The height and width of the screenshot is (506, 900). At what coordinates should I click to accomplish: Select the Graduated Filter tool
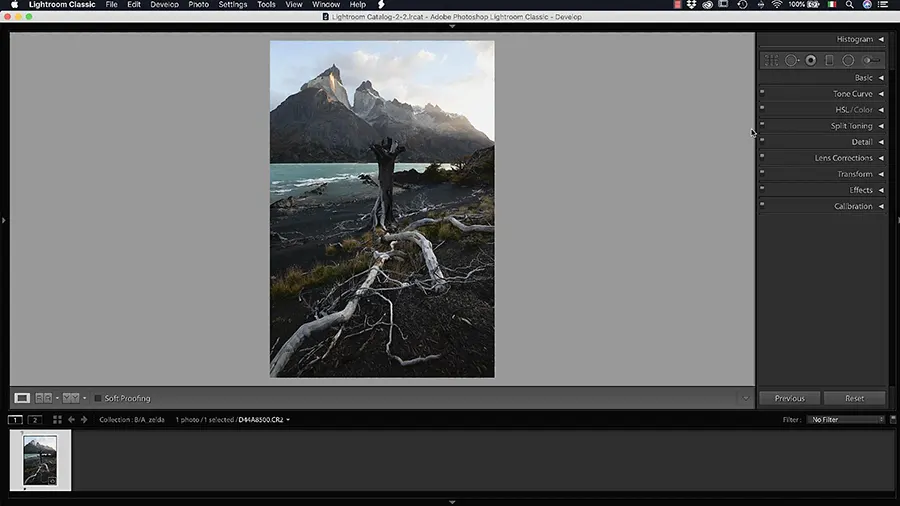pyautogui.click(x=829, y=60)
